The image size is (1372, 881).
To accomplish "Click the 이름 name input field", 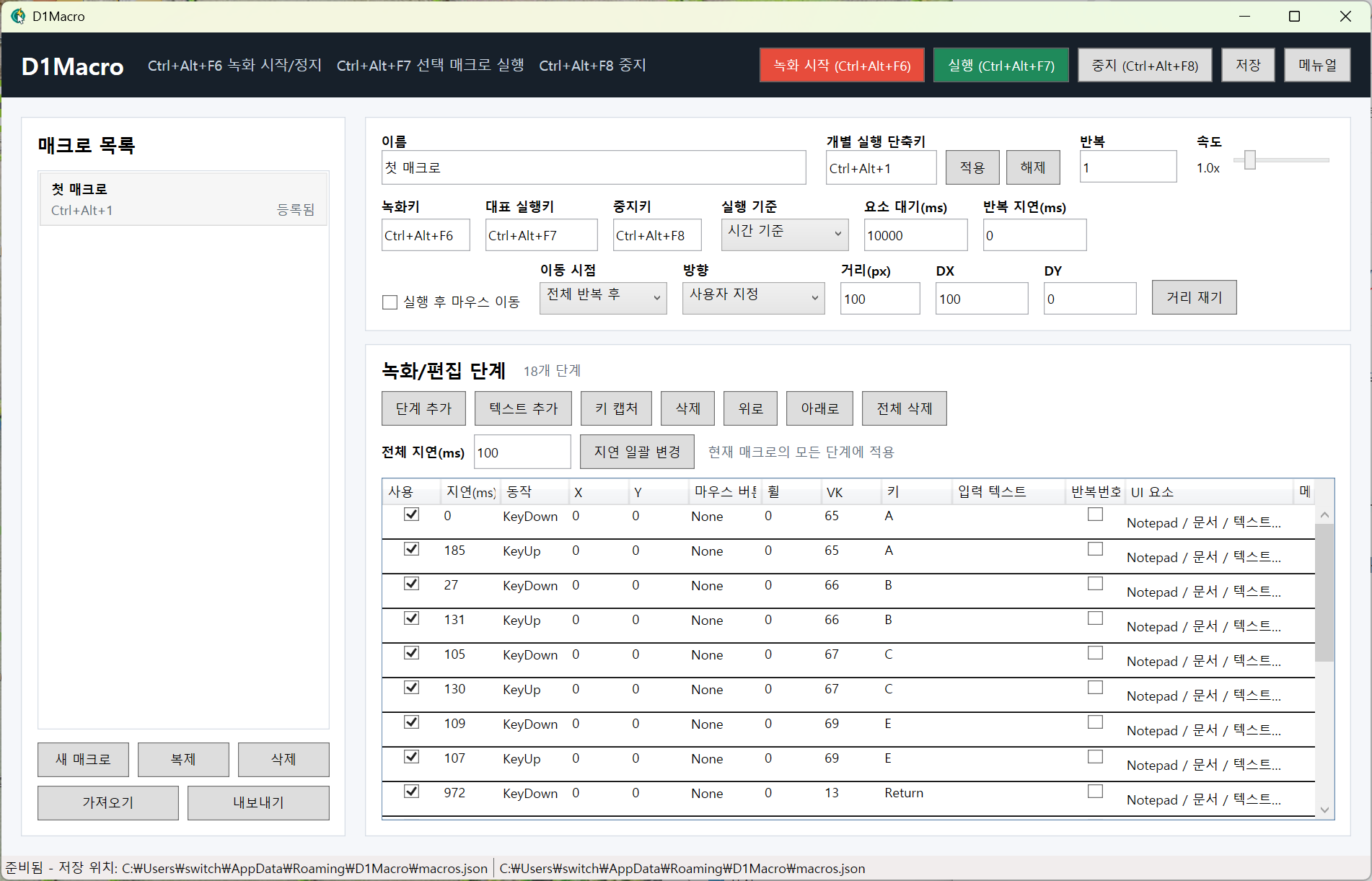I will click(593, 167).
